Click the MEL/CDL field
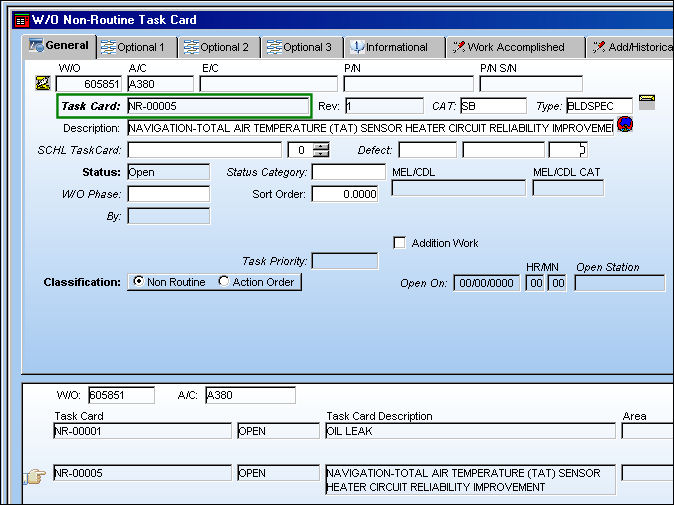The width and height of the screenshot is (674, 505). [459, 188]
